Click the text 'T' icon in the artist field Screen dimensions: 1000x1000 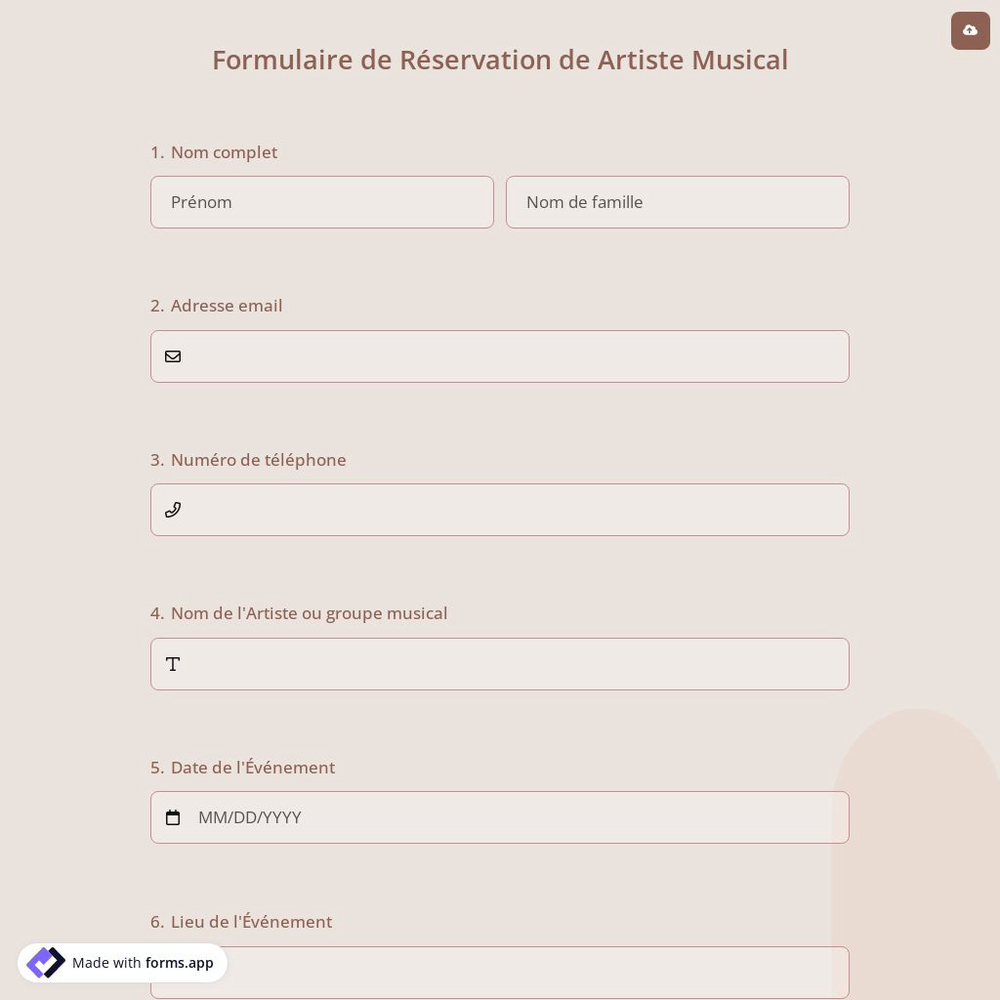(x=172, y=663)
